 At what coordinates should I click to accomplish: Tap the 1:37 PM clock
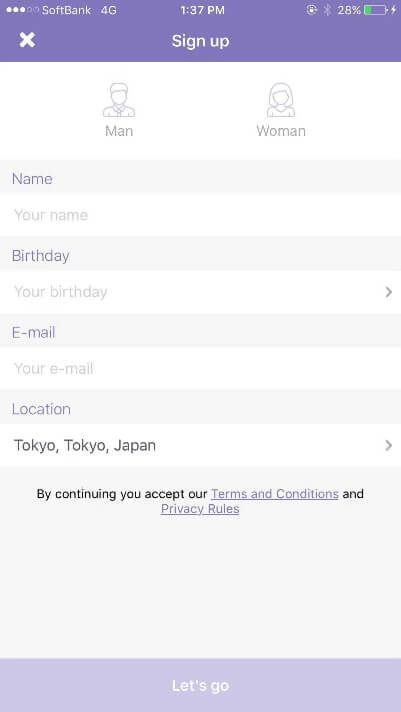click(202, 10)
